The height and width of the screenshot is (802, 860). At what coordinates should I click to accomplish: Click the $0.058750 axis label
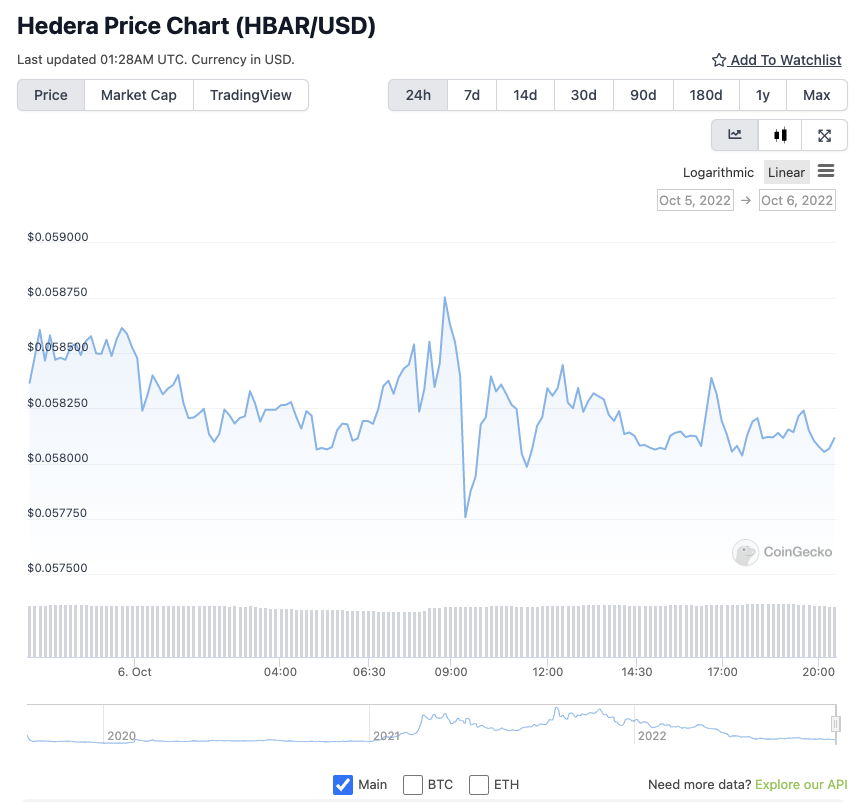coord(57,292)
